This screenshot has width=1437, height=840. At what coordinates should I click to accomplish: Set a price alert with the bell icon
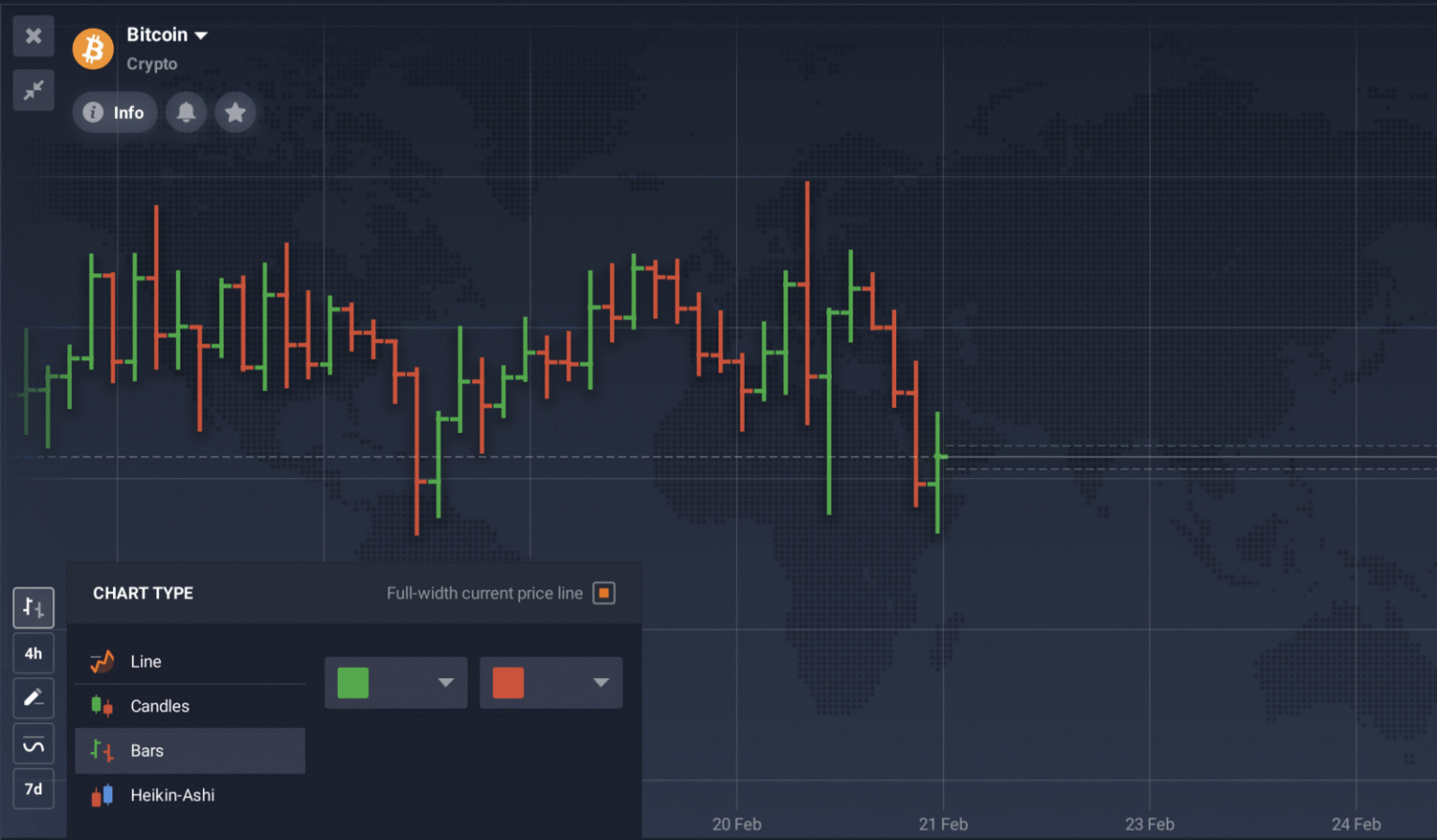[x=186, y=112]
